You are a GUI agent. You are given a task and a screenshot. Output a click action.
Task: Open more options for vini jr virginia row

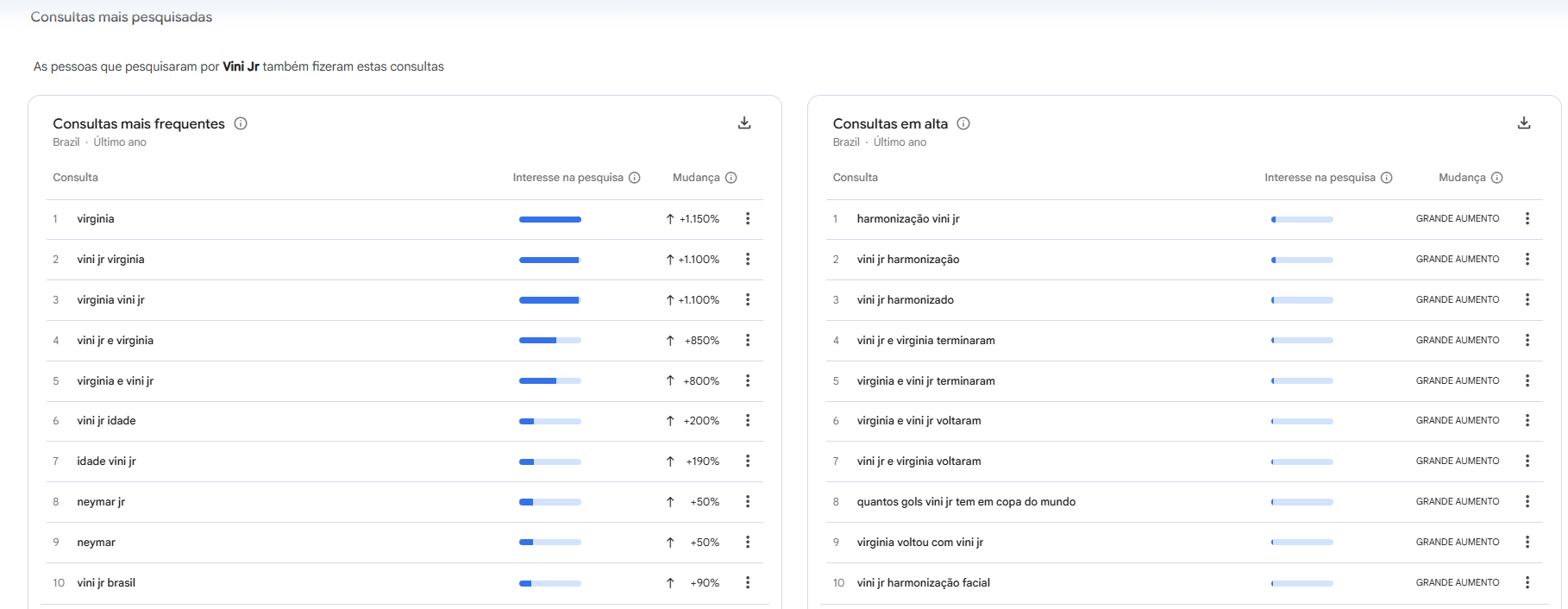pyautogui.click(x=748, y=259)
